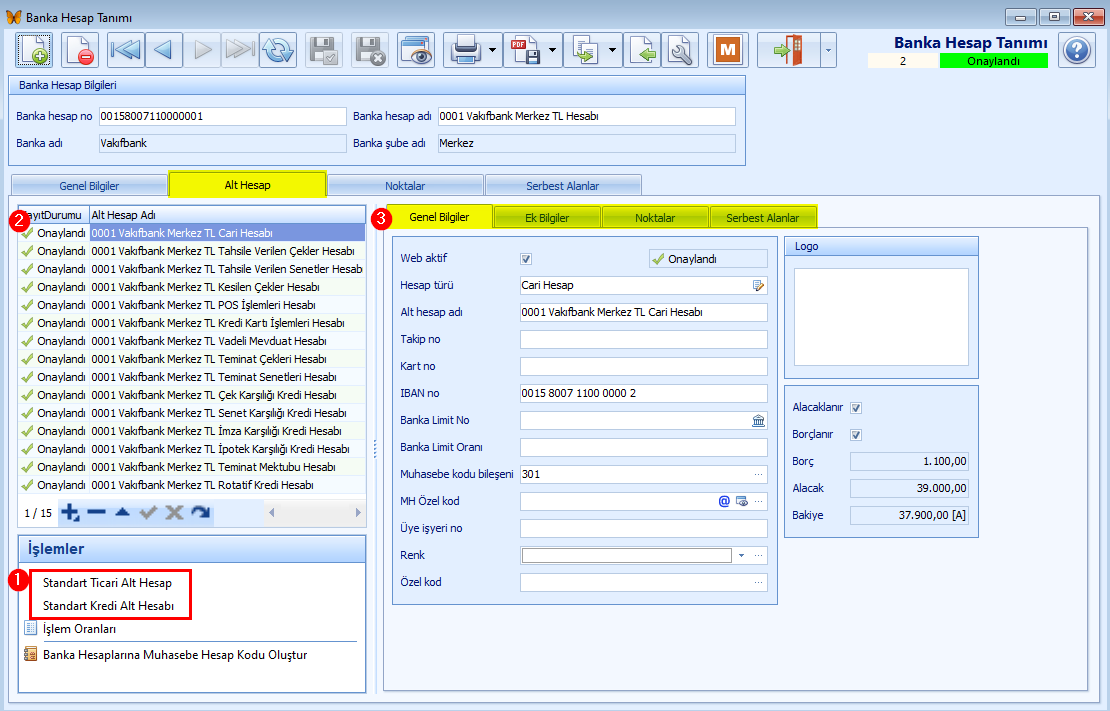This screenshot has width=1110, height=711.
Task: Click Banka Hesaplarına Muhasebe Hesap Kodu Oluştur
Action: (175, 655)
